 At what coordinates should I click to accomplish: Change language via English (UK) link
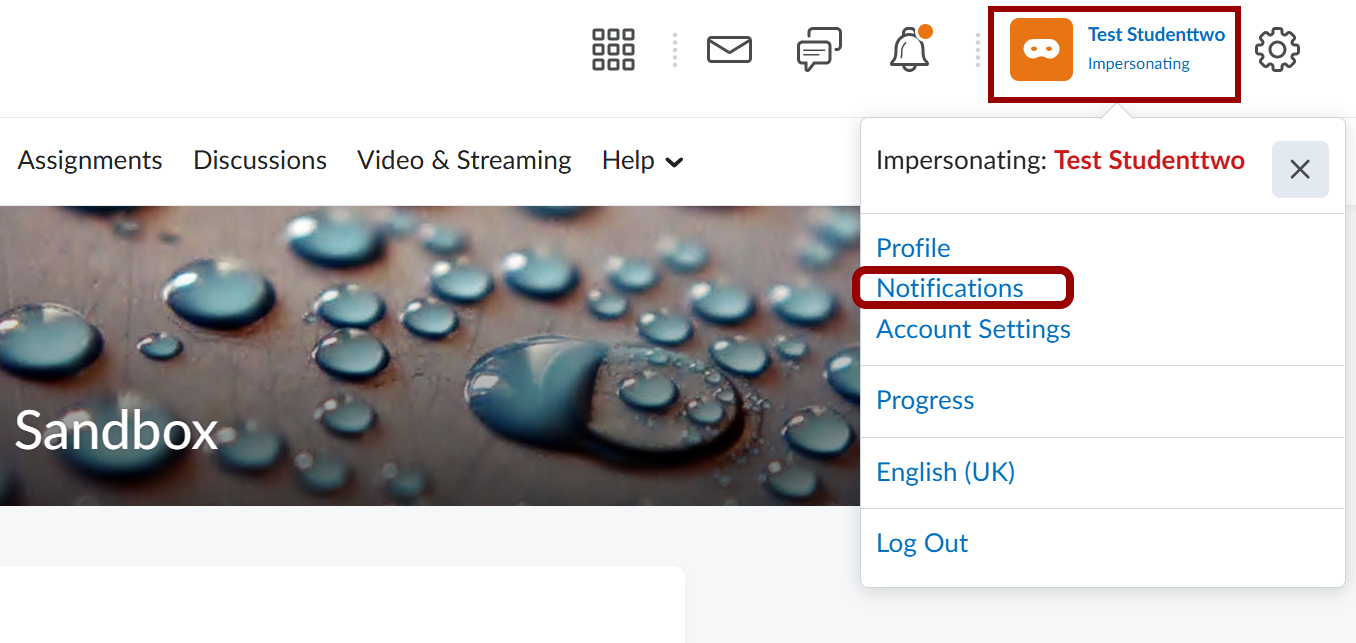945,472
